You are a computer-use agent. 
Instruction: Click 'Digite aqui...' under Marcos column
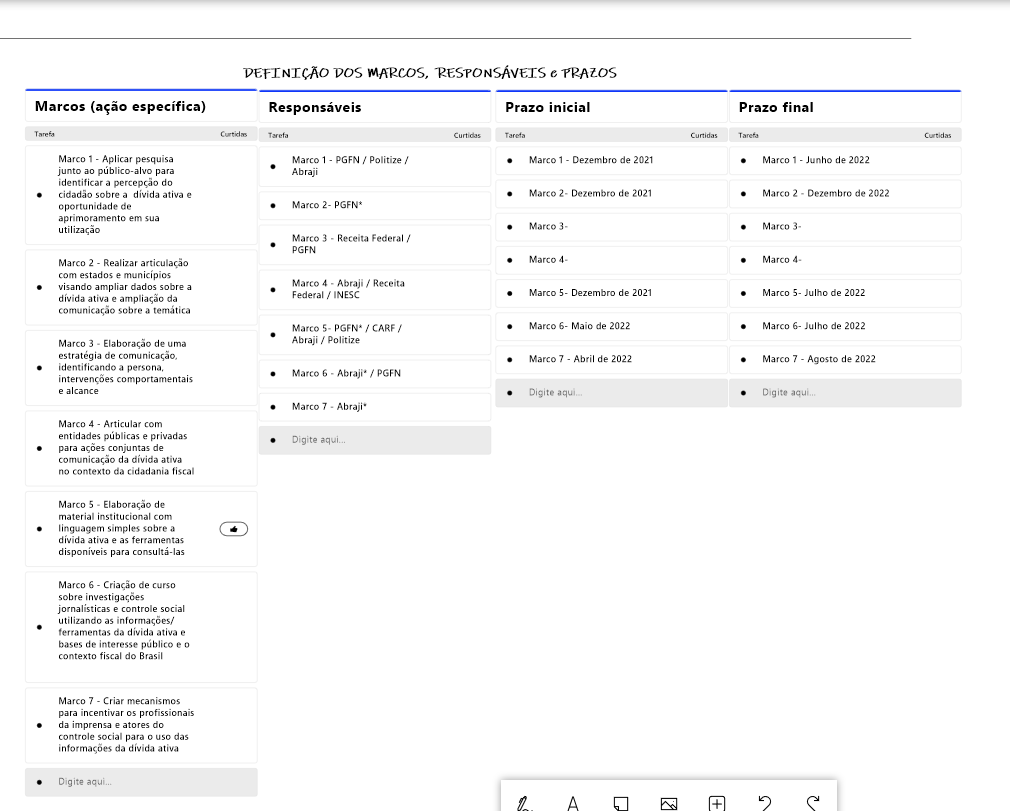click(85, 782)
